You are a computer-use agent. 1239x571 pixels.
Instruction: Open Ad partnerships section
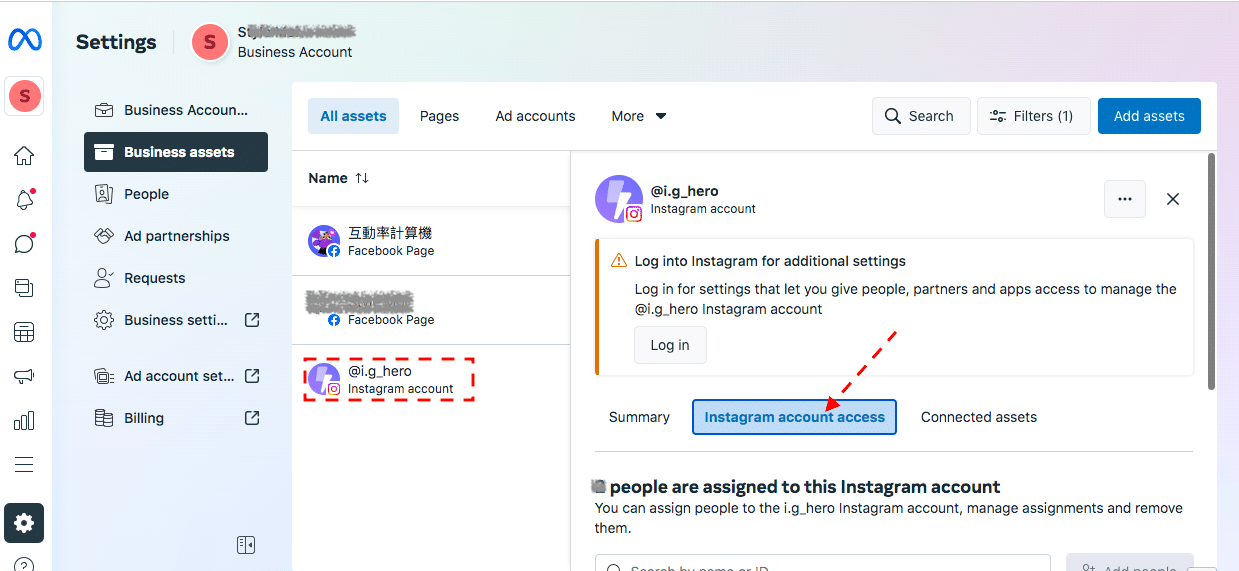(x=176, y=236)
